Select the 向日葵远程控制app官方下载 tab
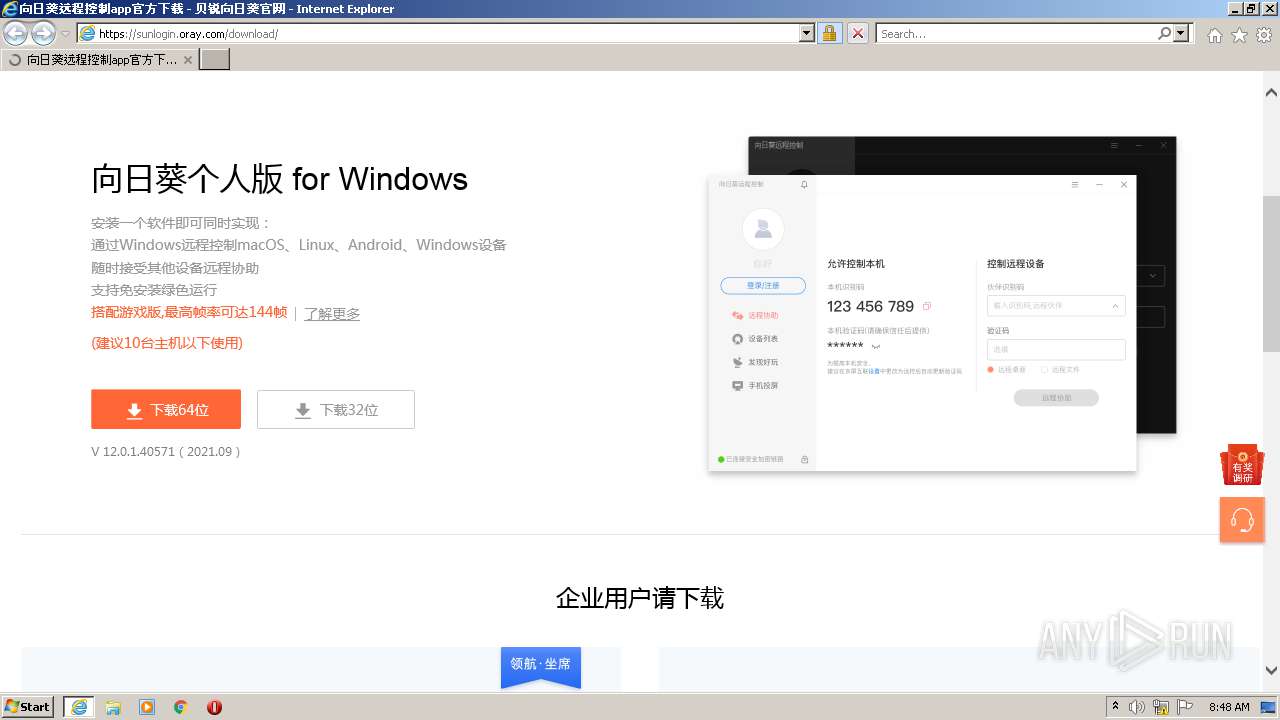 pyautogui.click(x=98, y=60)
